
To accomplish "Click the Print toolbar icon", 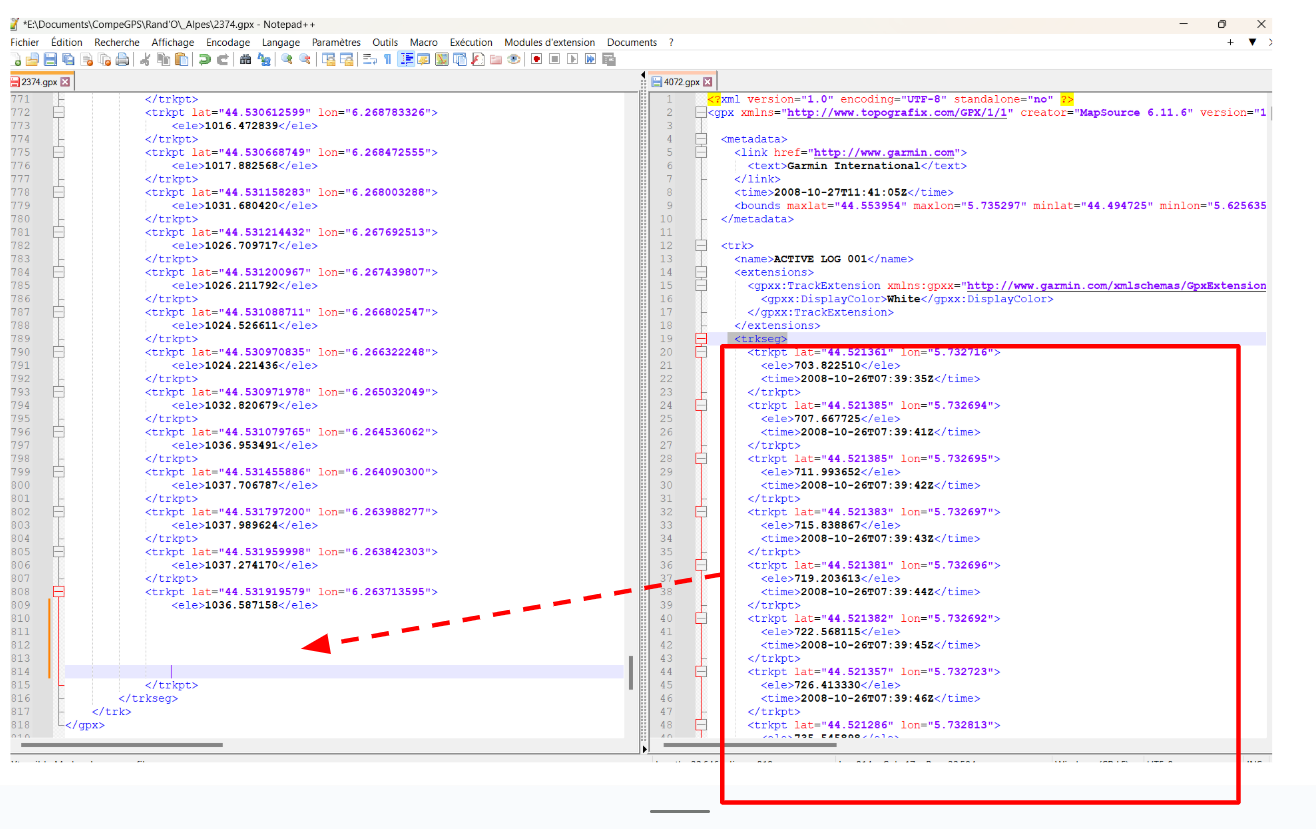I will [x=121, y=59].
